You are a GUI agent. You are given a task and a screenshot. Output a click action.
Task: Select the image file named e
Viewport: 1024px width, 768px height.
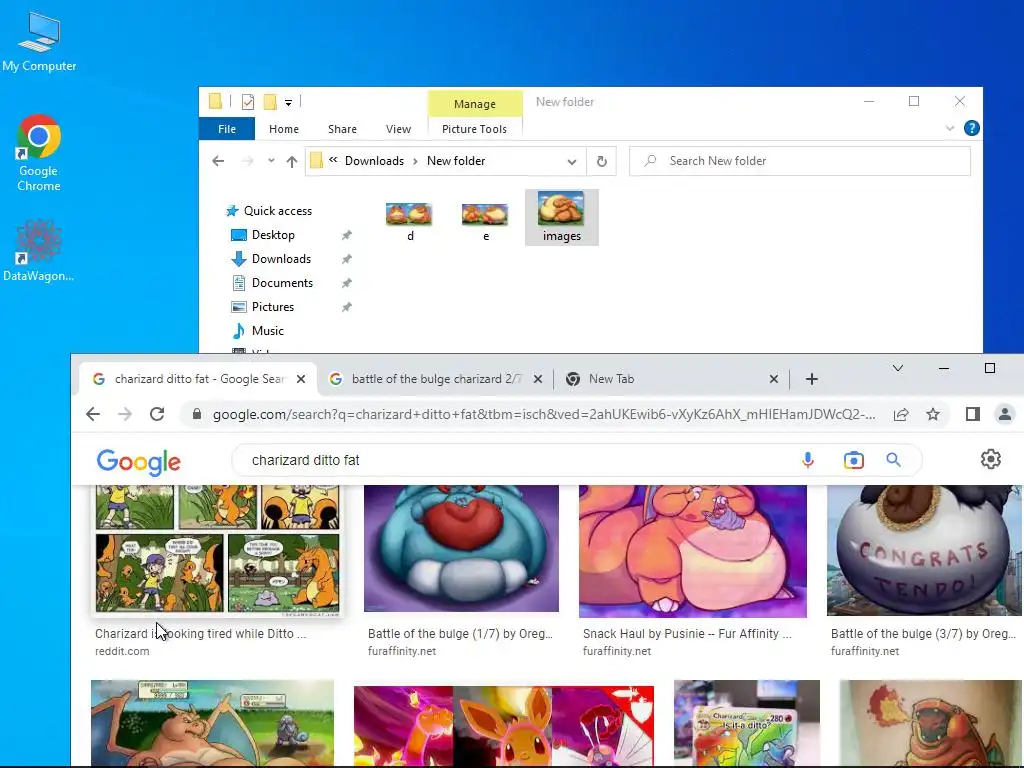(485, 219)
